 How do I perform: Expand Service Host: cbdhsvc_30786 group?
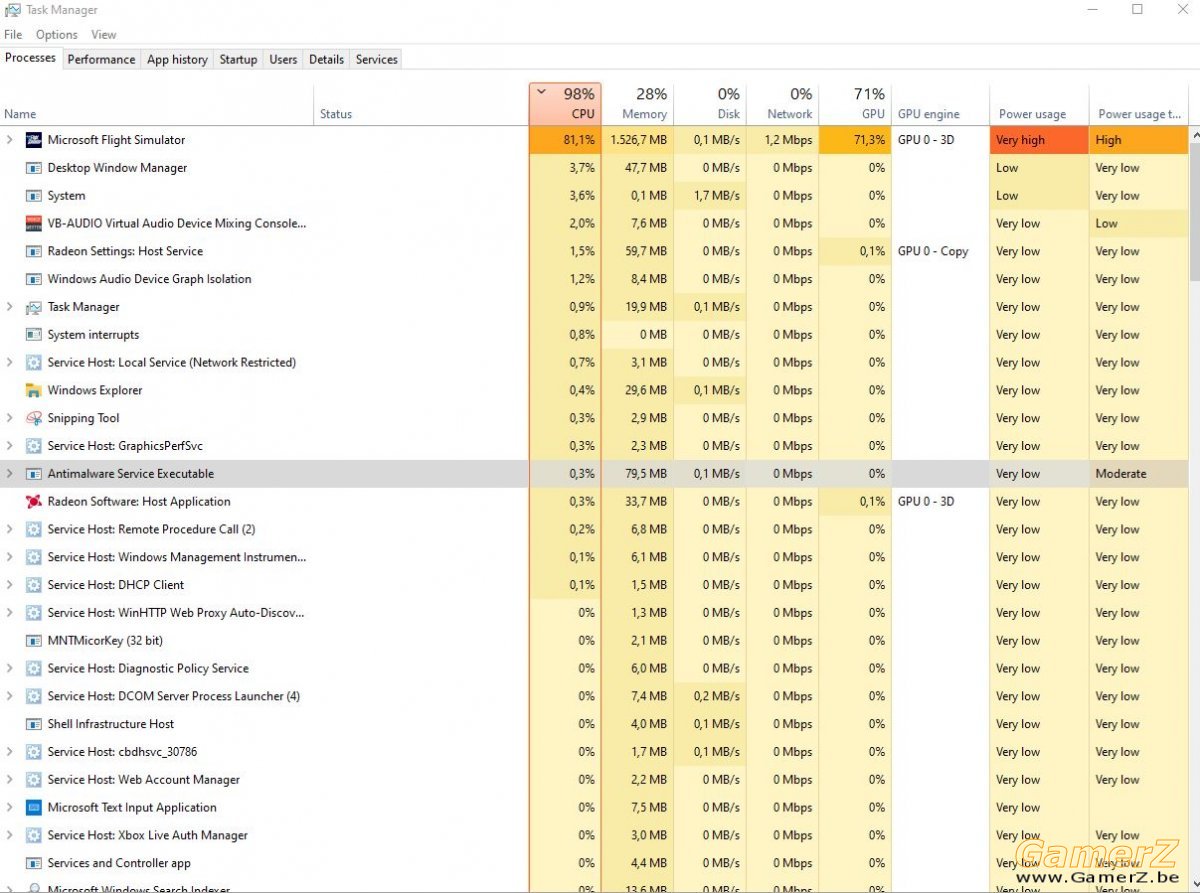point(9,752)
